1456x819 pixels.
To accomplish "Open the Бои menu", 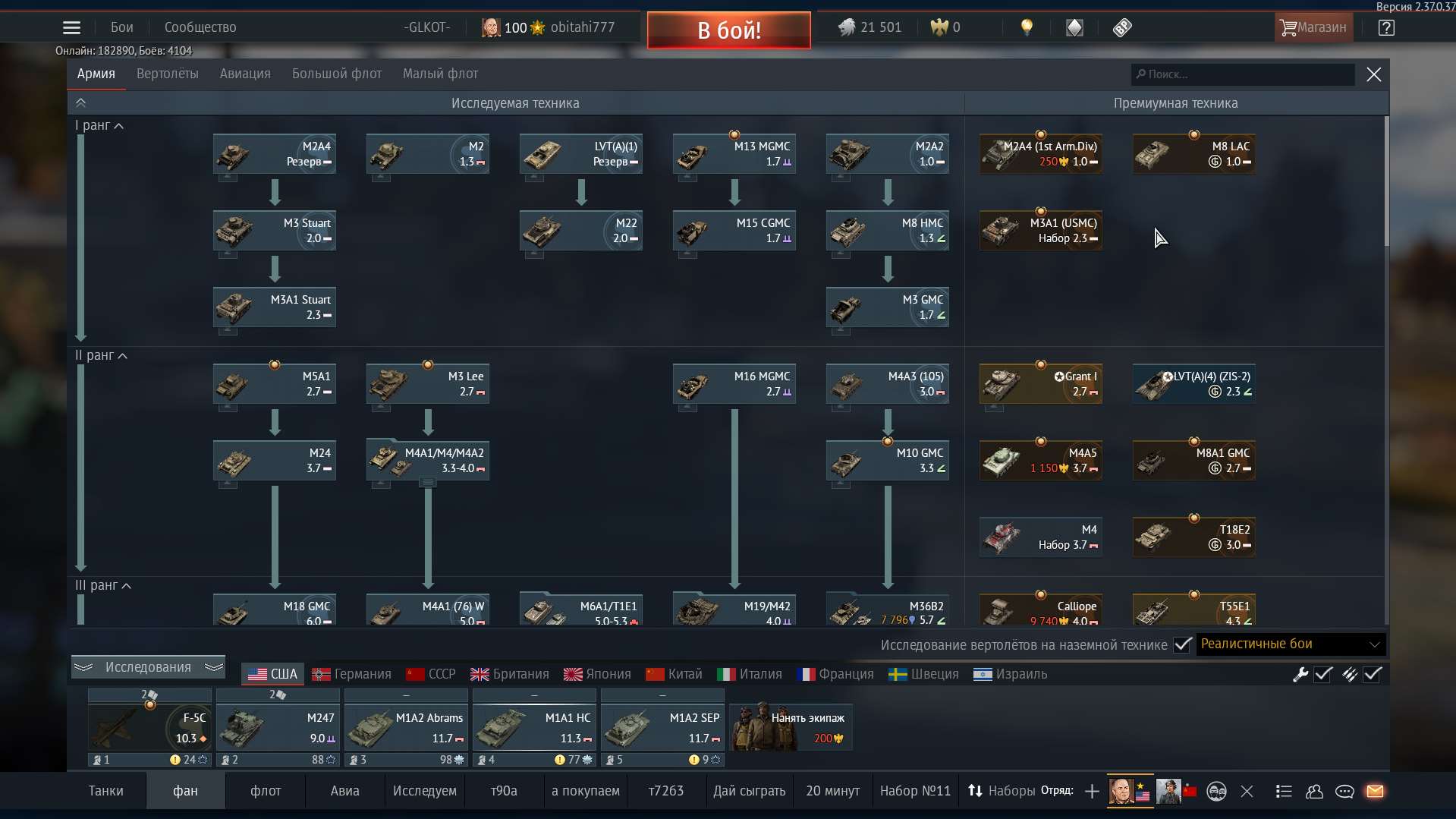I will point(122,27).
